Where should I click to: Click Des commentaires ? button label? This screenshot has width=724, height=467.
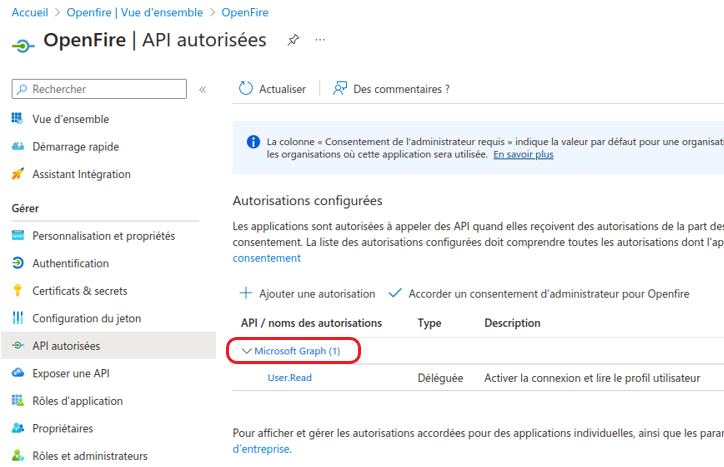click(401, 89)
